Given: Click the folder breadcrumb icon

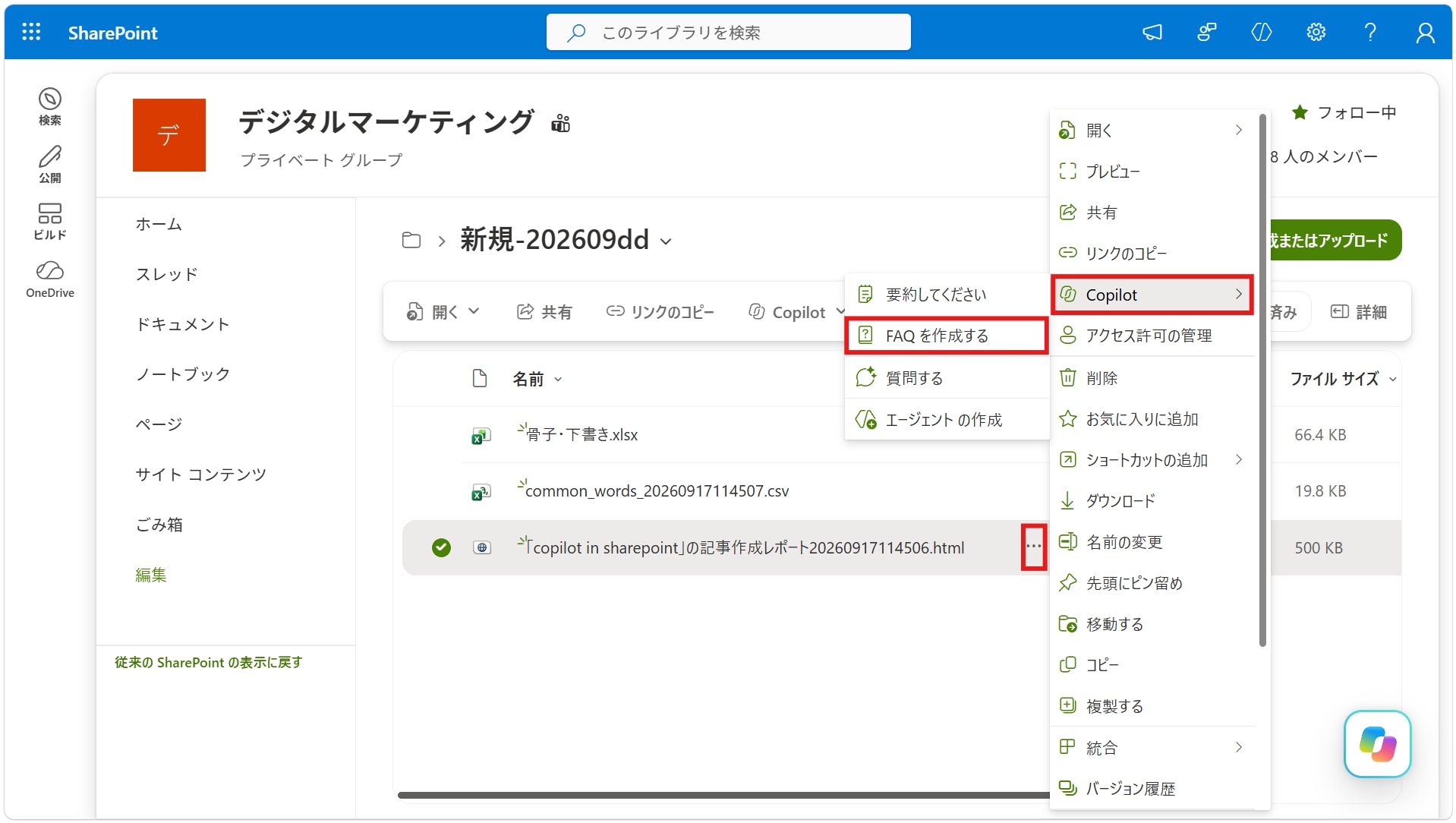Looking at the screenshot, I should click(x=411, y=241).
